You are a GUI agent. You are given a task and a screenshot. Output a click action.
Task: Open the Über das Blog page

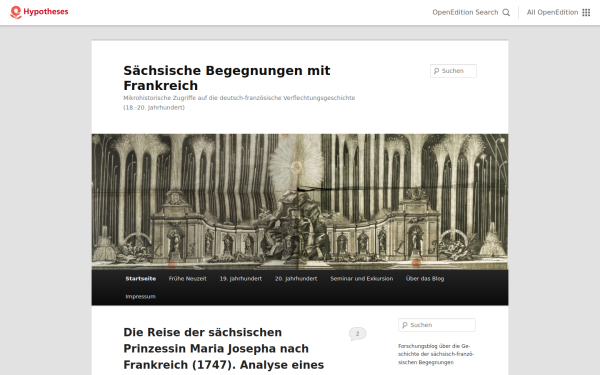[x=425, y=279]
